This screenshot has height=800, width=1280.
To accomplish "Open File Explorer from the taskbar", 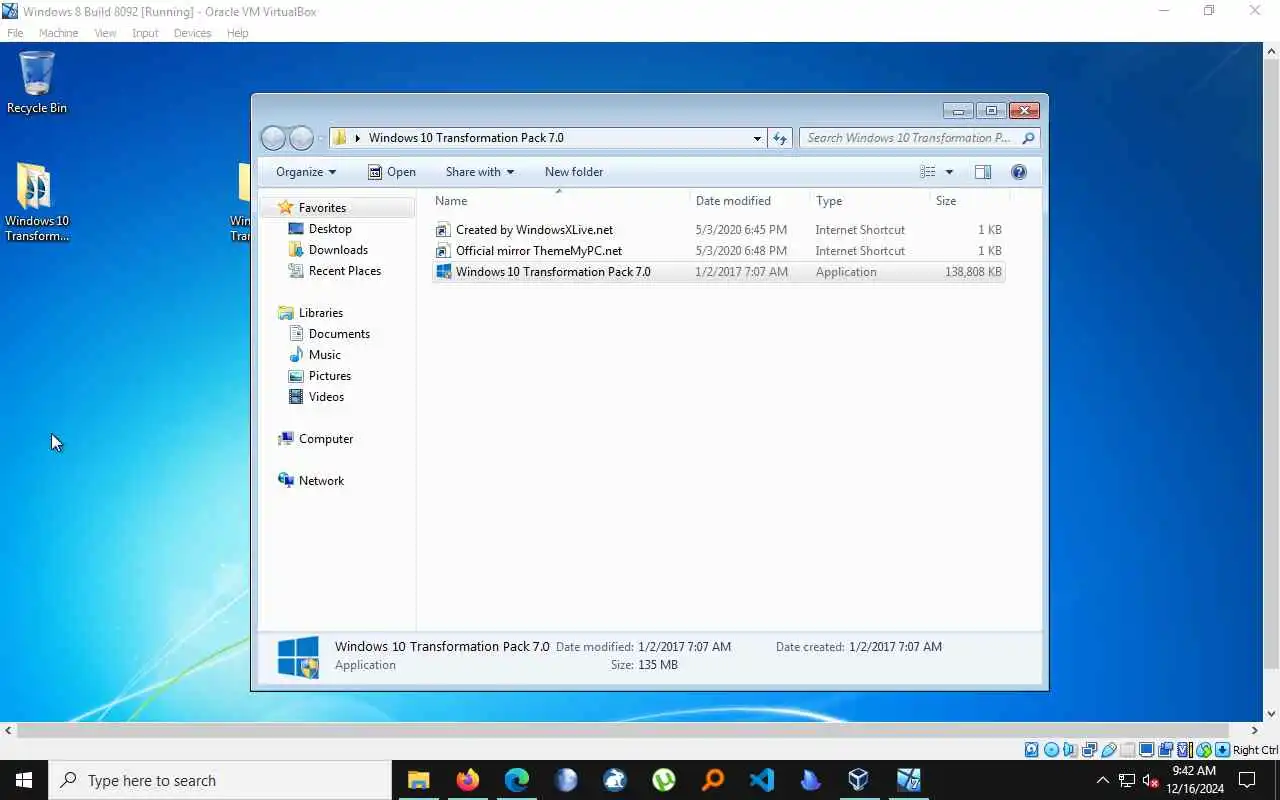I will click(x=418, y=780).
